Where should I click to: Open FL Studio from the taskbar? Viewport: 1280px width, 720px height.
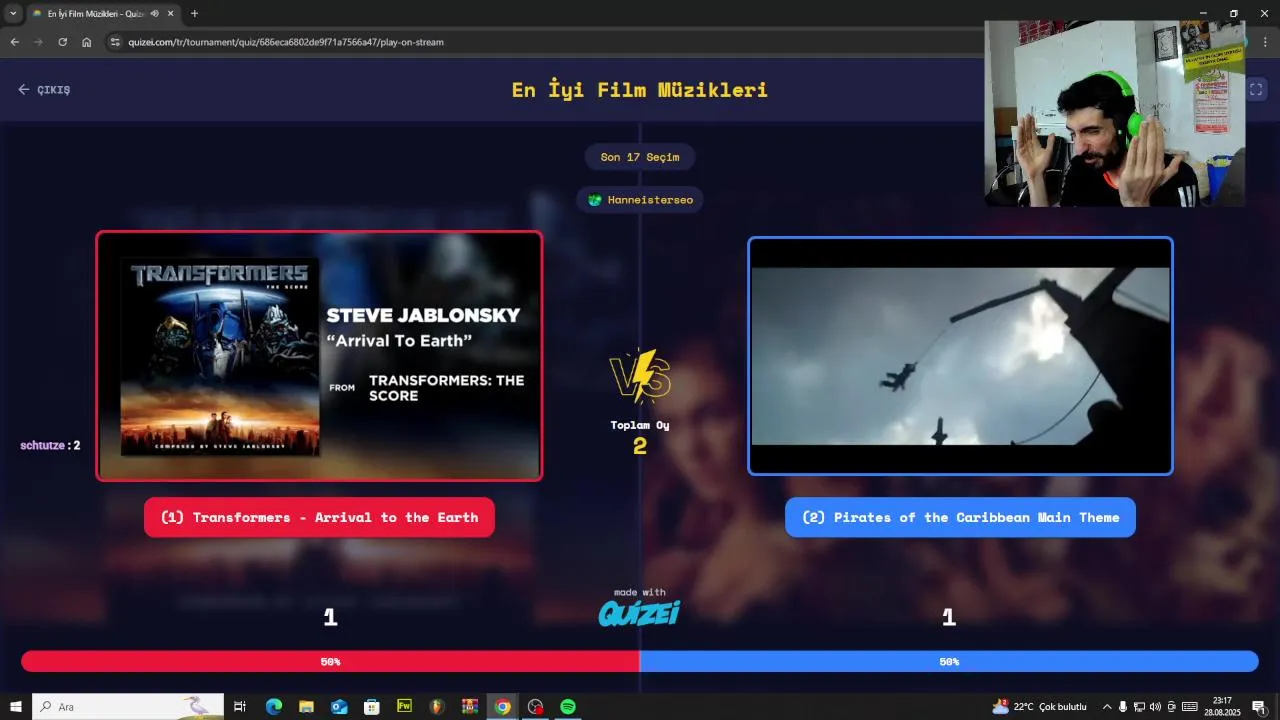437,707
